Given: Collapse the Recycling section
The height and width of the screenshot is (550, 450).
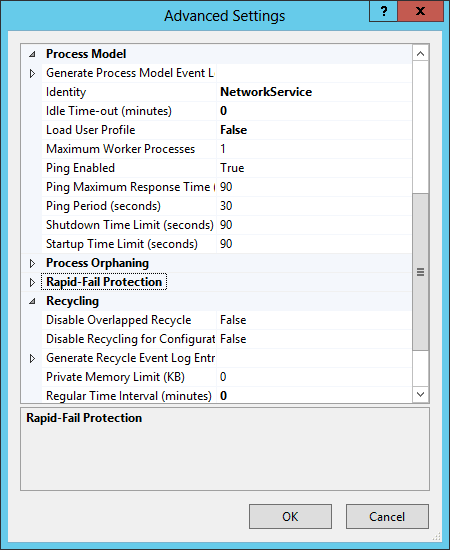Looking at the screenshot, I should pyautogui.click(x=32, y=301).
